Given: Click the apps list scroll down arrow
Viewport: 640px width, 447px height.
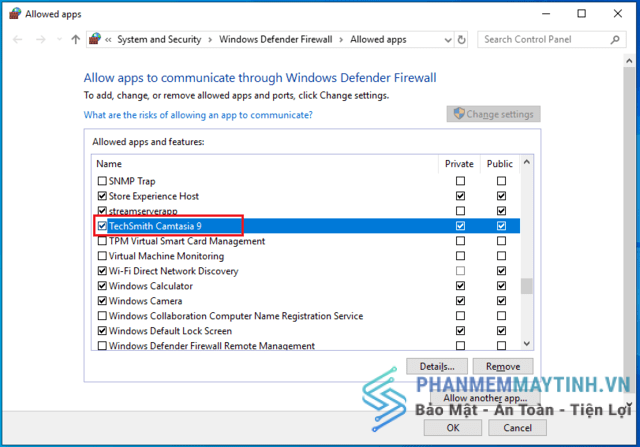Looking at the screenshot, I should point(527,344).
